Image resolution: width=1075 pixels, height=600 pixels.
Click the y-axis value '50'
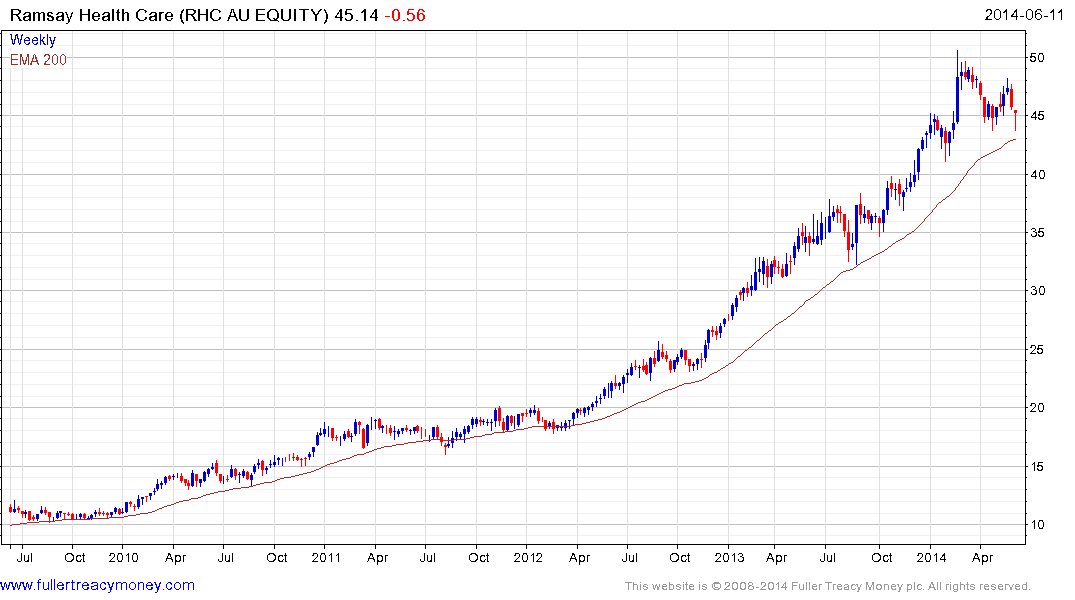[x=1037, y=58]
